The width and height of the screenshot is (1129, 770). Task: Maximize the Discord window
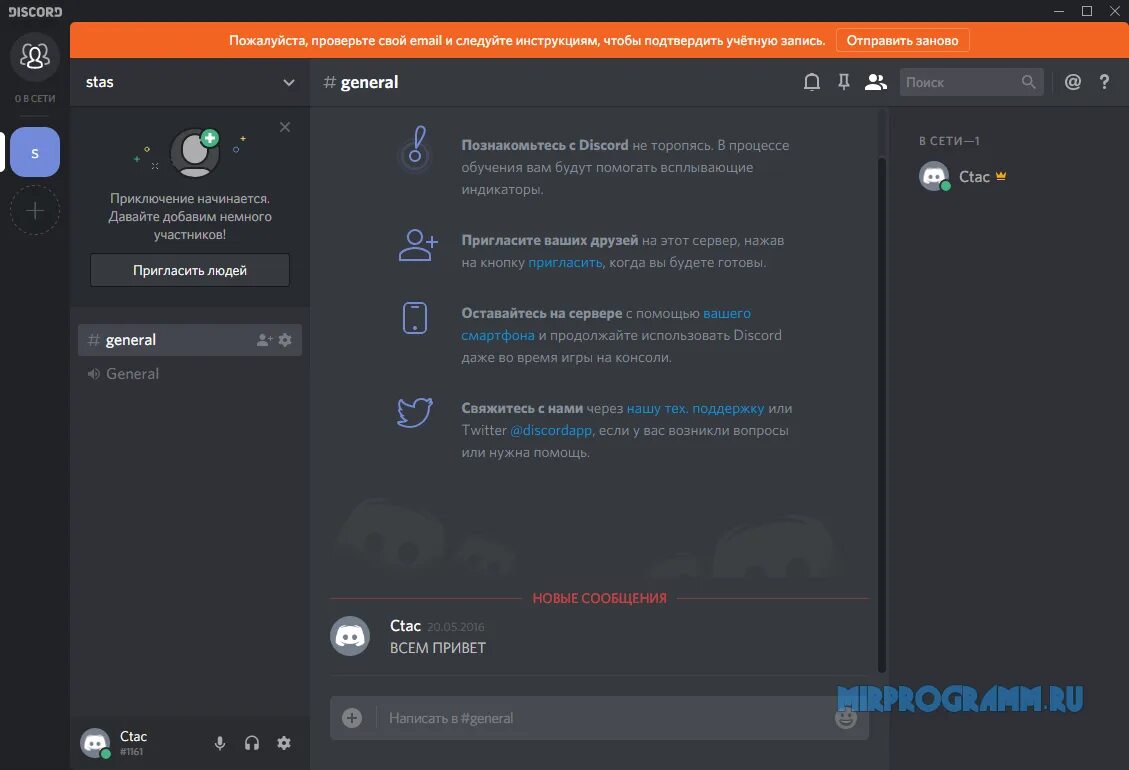click(1087, 11)
